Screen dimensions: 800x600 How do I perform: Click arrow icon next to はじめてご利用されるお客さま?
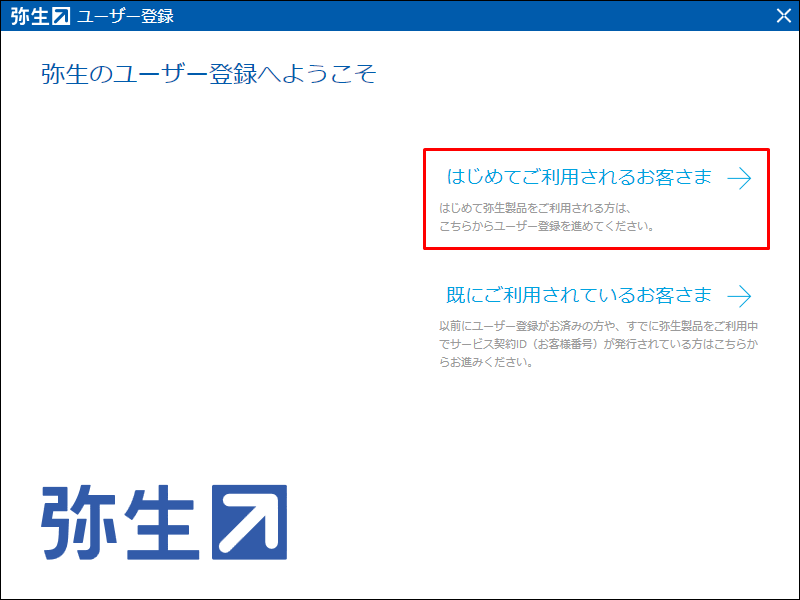(739, 178)
